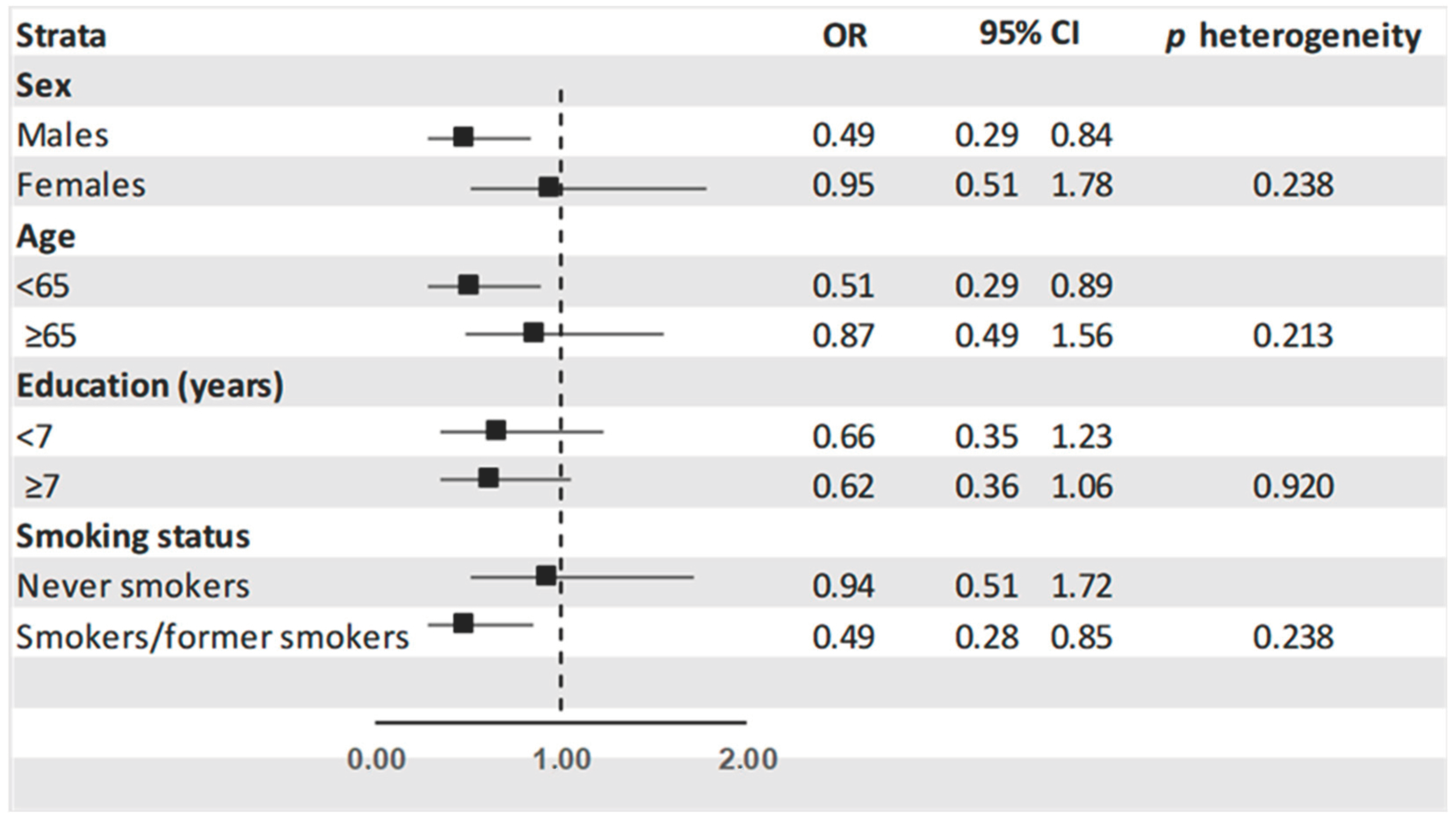Select the Education (years) group heading
The height and width of the screenshot is (826, 1456).
pyautogui.click(x=150, y=386)
